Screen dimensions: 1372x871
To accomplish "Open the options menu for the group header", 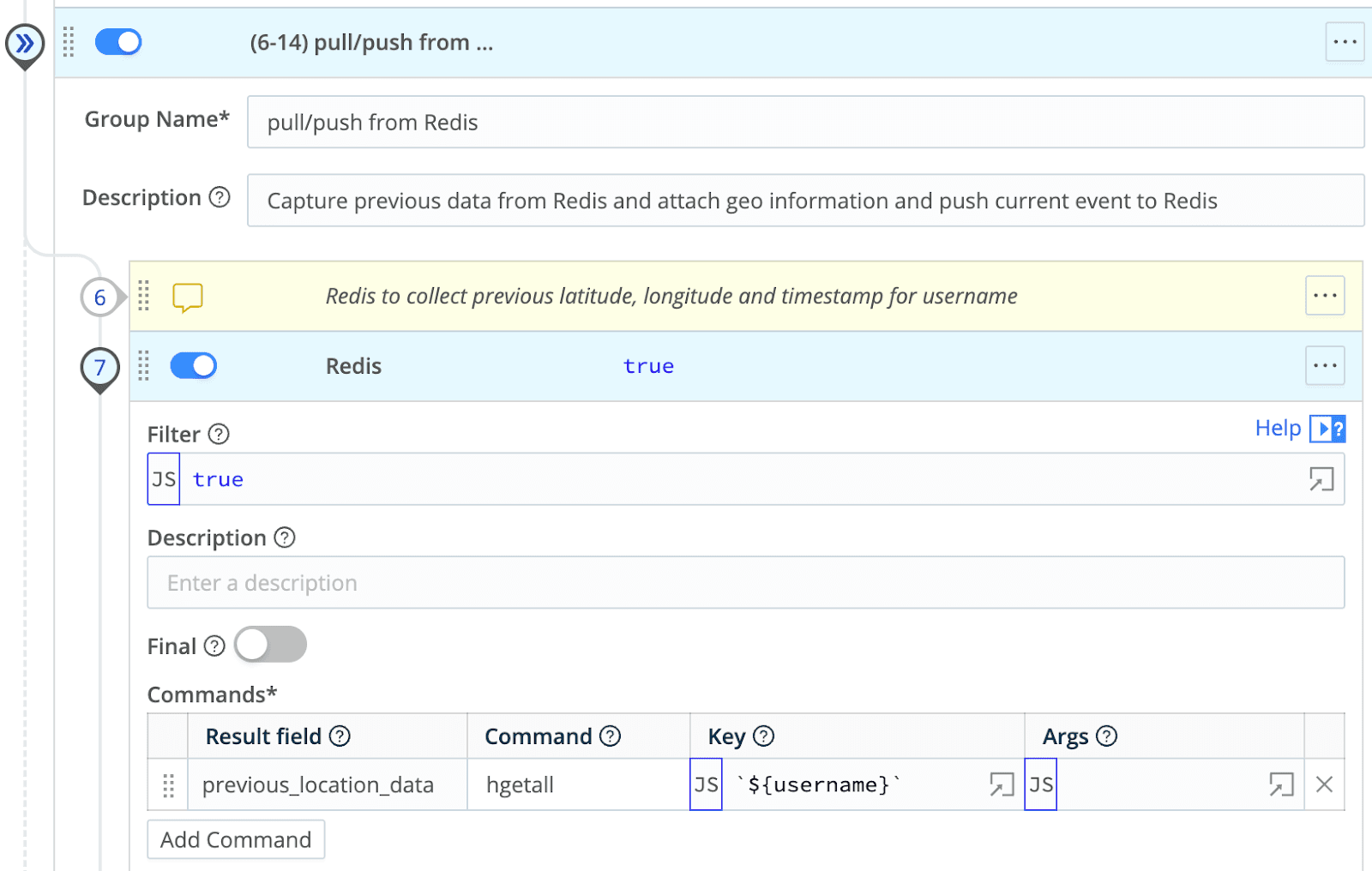I will 1345,42.
